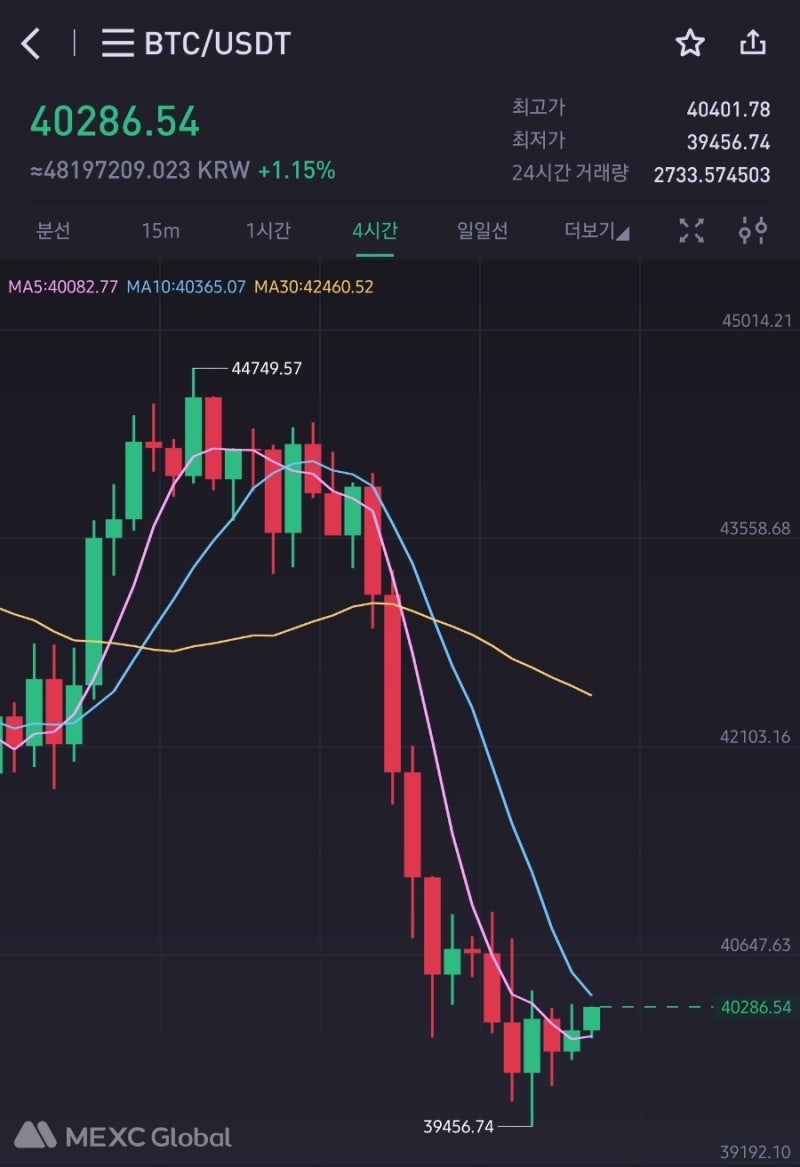Tap the MA10 indicator label
The width and height of the screenshot is (800, 1167).
(x=186, y=287)
